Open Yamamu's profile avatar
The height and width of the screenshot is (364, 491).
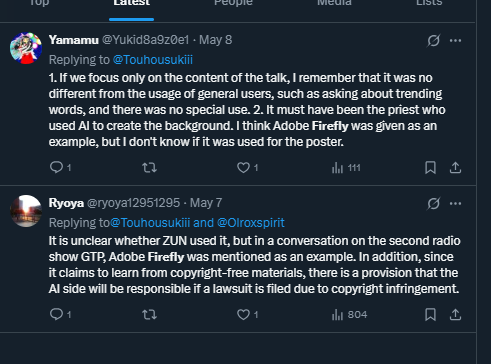click(26, 48)
